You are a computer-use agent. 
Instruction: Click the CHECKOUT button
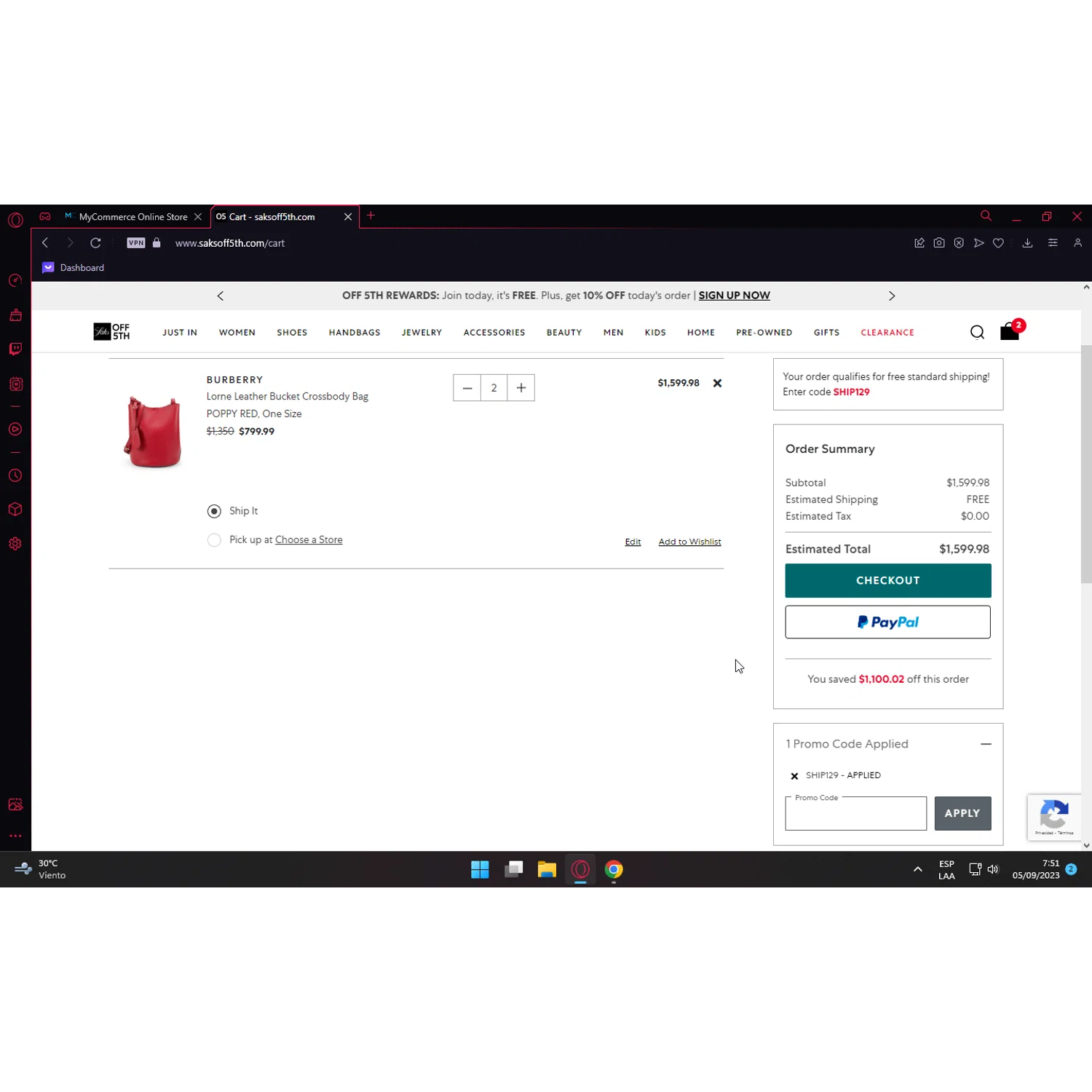click(x=887, y=580)
